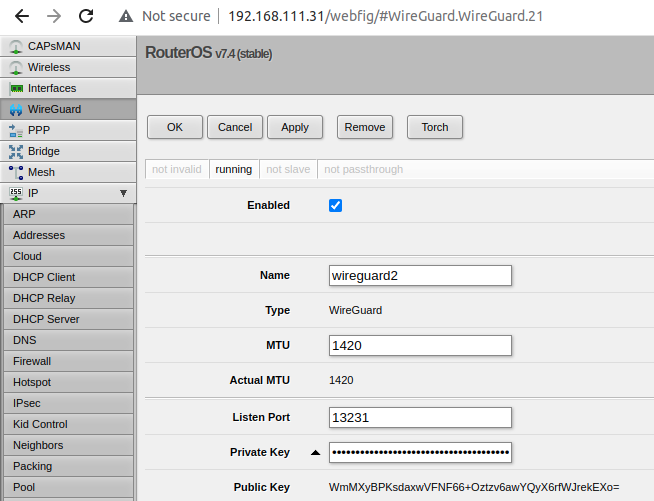Click the browser address bar URL

pos(386,16)
